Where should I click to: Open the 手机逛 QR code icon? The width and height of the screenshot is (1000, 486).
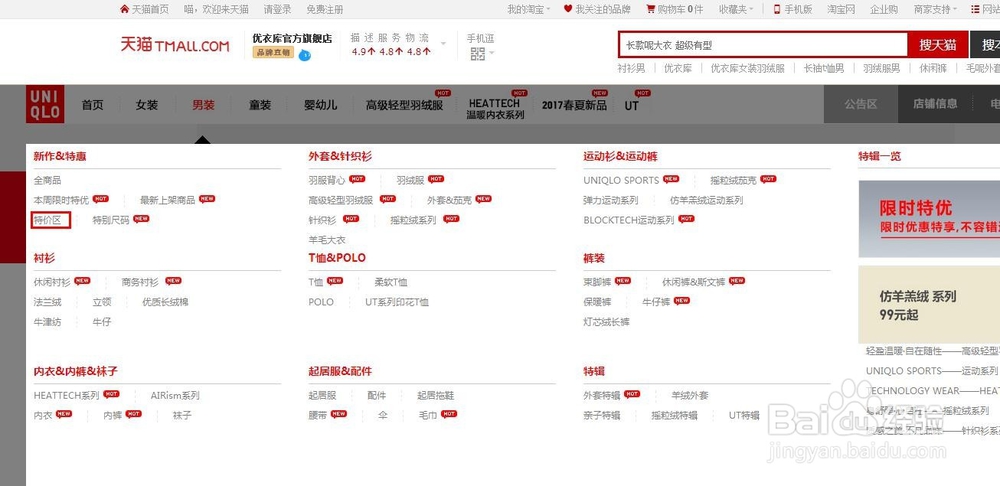coord(478,54)
